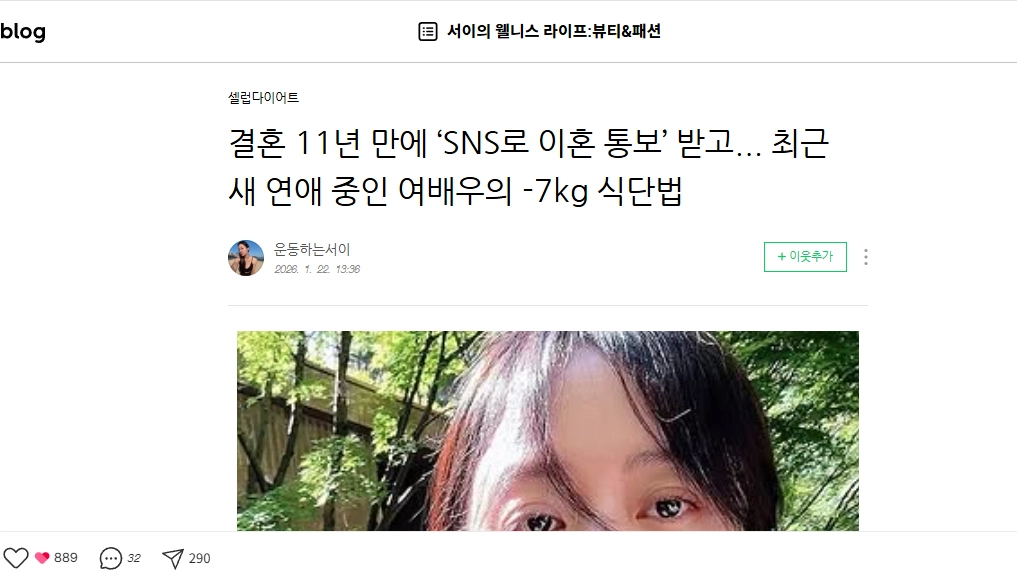Open blog title 서이의 웰니스 라이프:뷰티&패션

(x=554, y=31)
